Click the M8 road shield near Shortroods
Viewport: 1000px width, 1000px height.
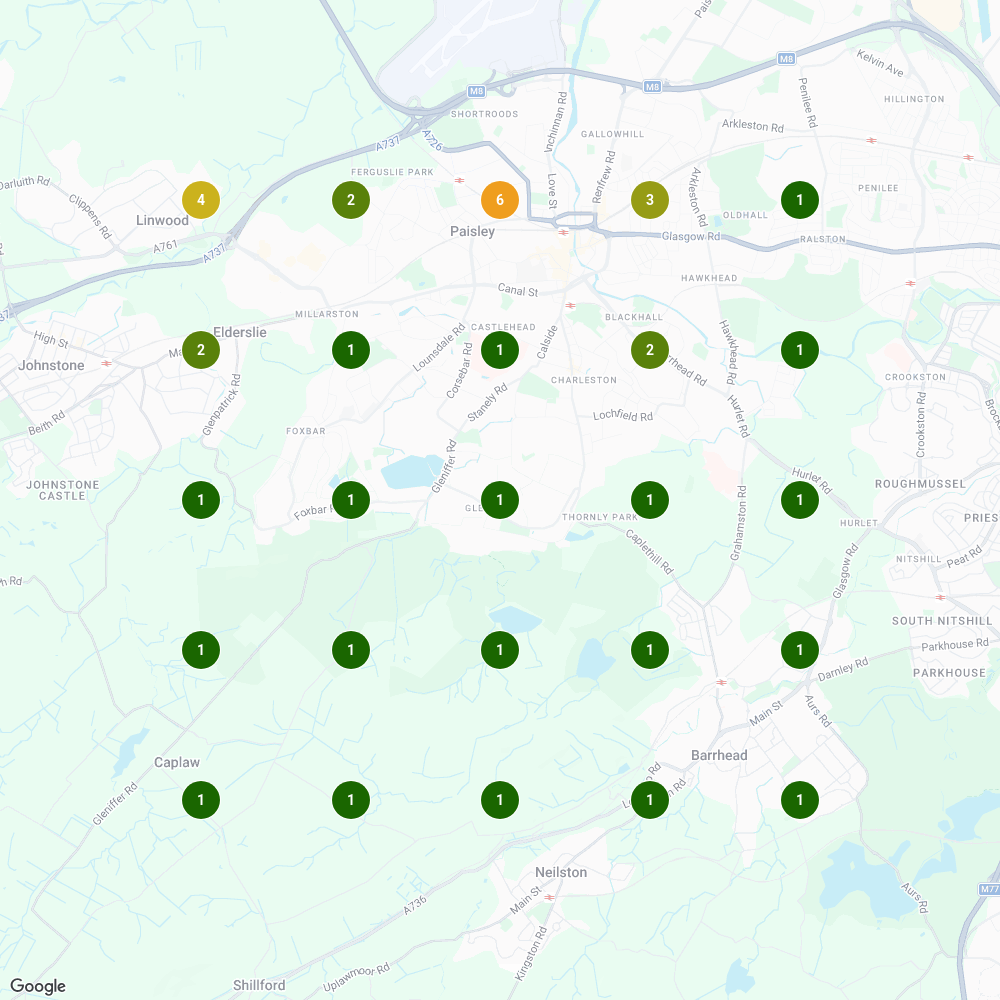pyautogui.click(x=476, y=91)
